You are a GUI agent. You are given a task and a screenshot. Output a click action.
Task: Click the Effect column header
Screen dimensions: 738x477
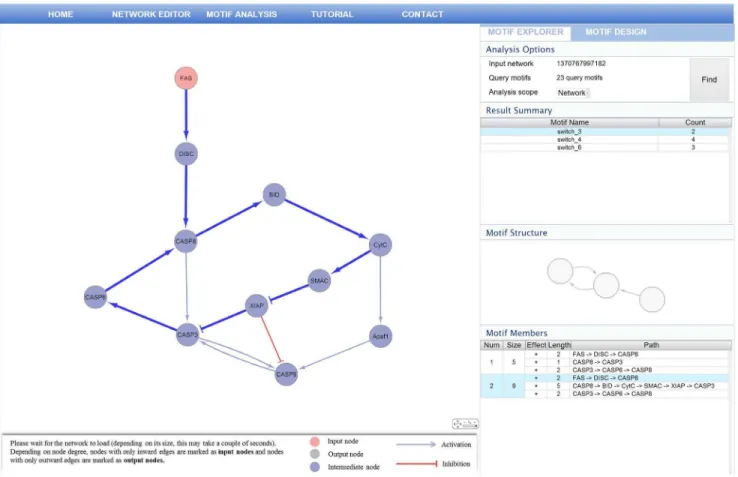tap(536, 345)
